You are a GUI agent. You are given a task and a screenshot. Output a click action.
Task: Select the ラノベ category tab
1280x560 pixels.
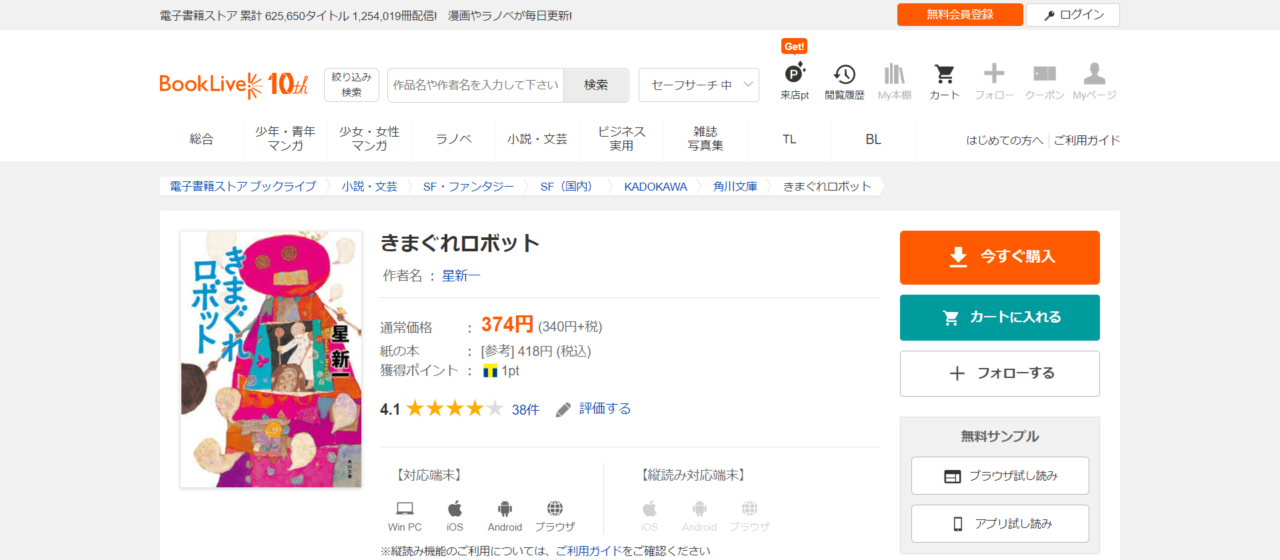pos(453,139)
